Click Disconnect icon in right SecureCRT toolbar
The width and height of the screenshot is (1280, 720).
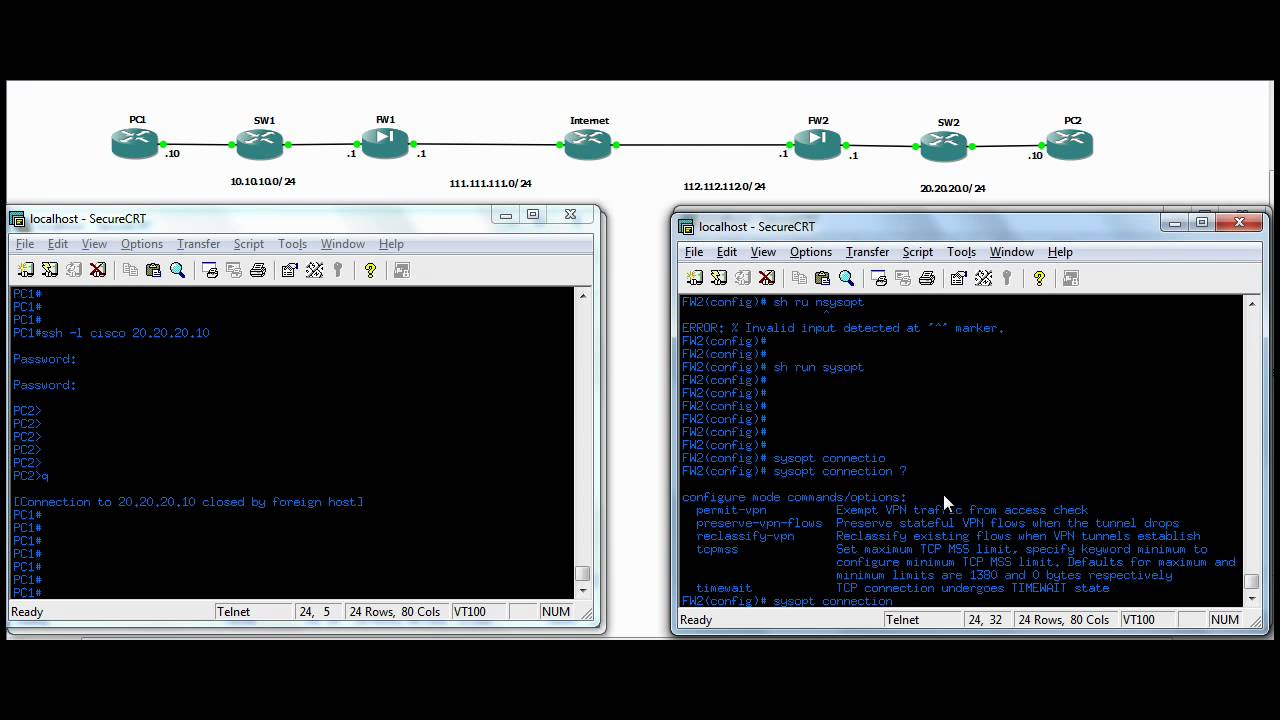click(x=767, y=278)
